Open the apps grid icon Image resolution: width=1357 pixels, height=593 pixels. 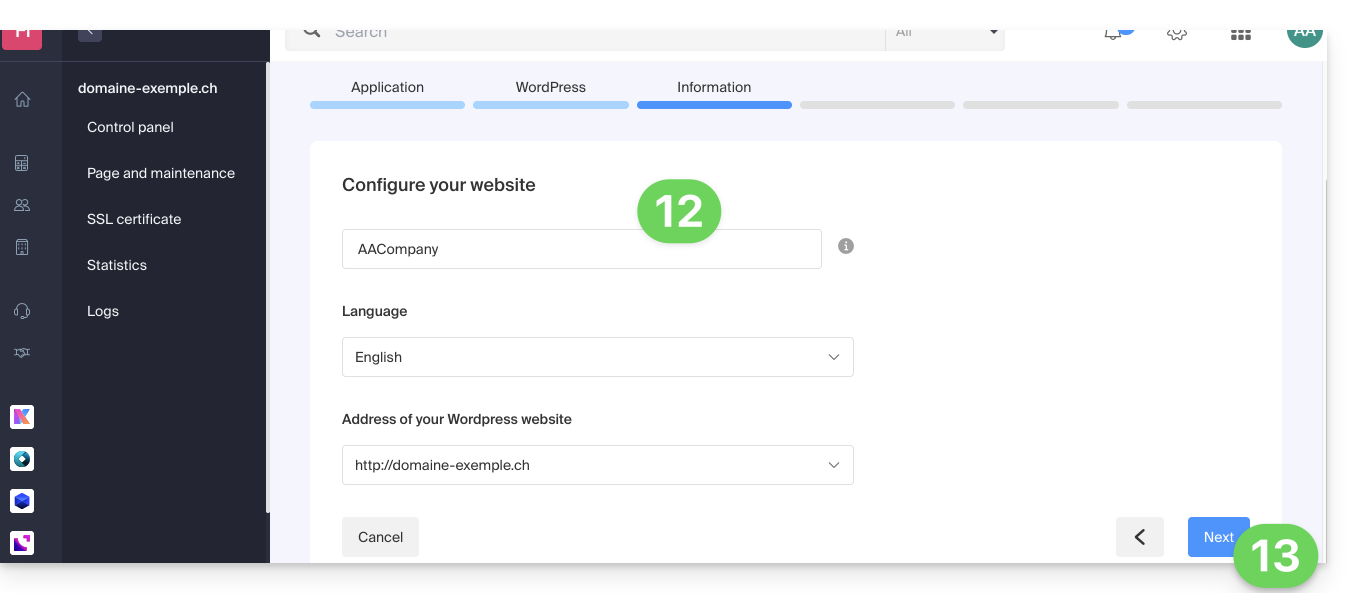point(1241,34)
